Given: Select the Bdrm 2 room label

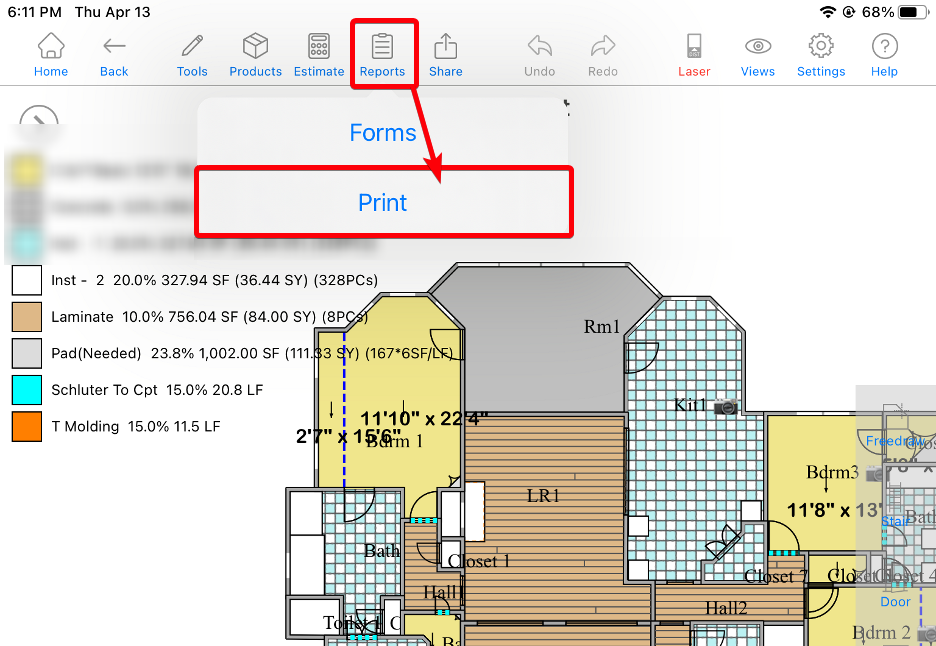Looking at the screenshot, I should pyautogui.click(x=881, y=632).
